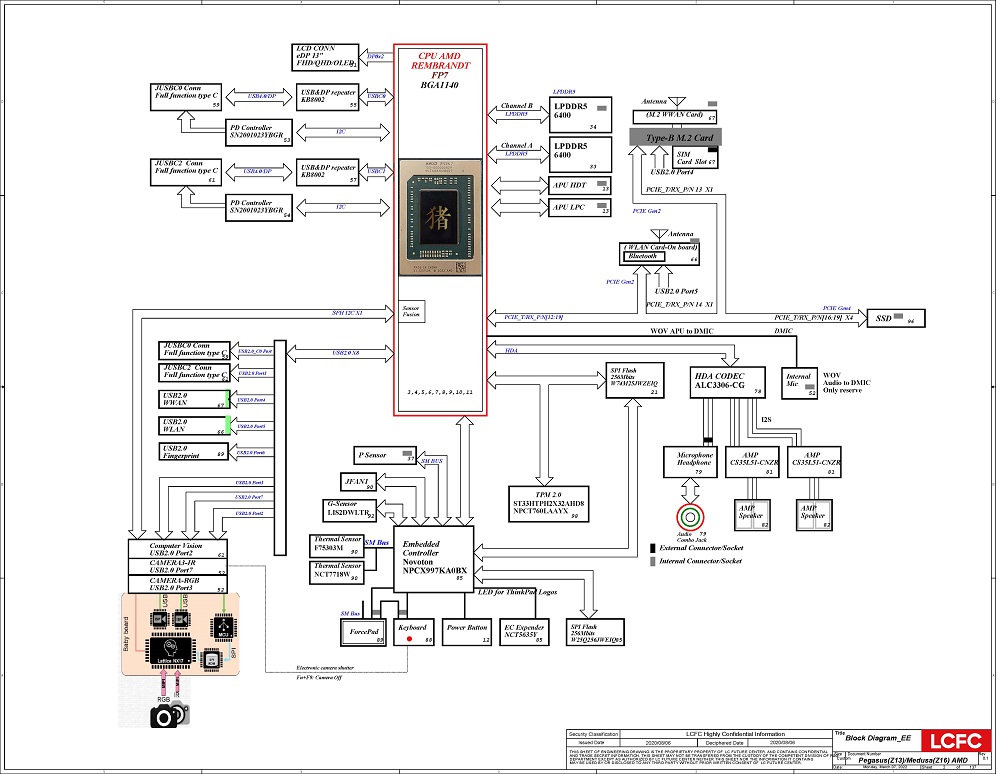Click the MCU chip icon on baby board
Screen dimensions: 1000x774
[x=223, y=626]
